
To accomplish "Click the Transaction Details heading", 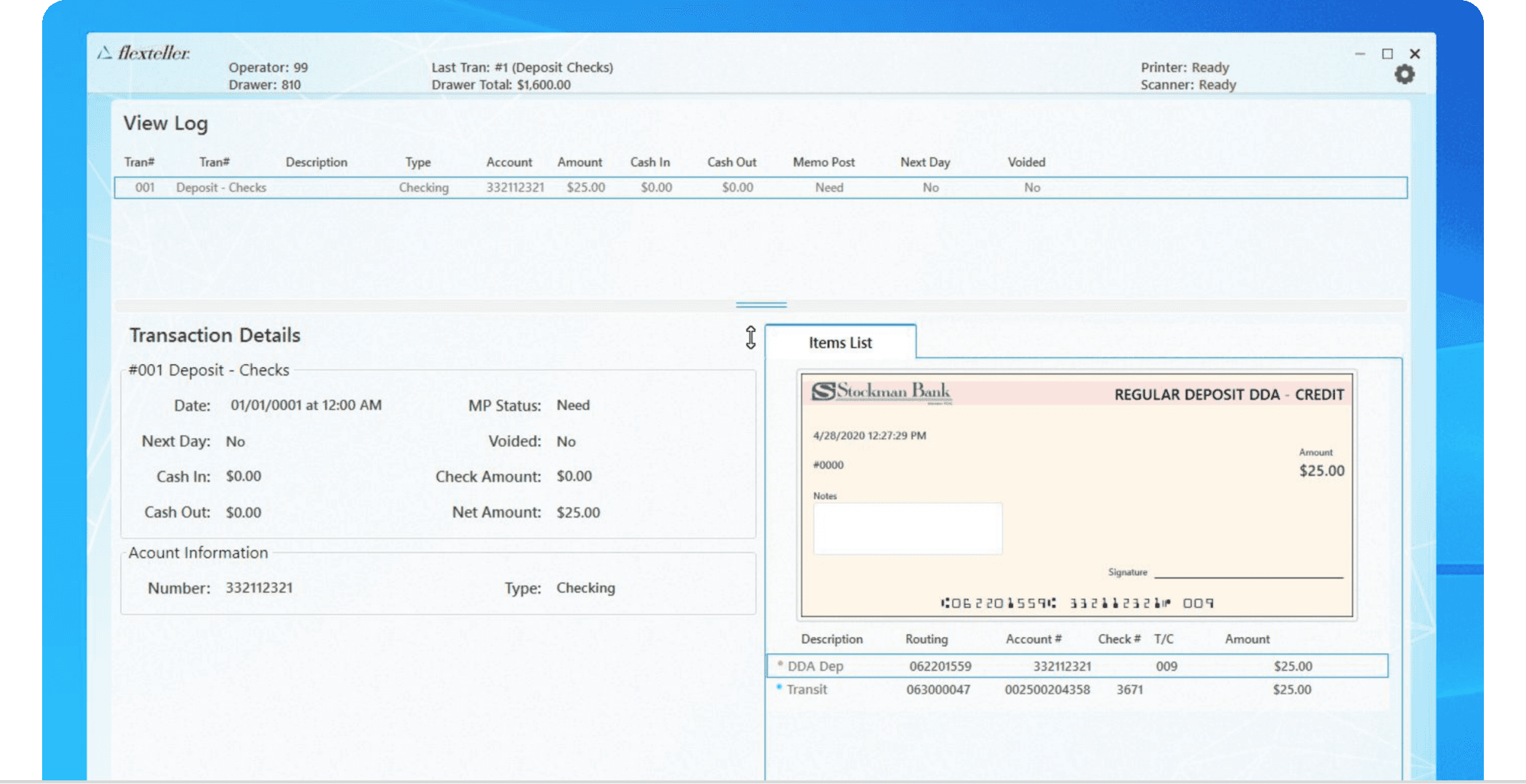I will click(214, 335).
